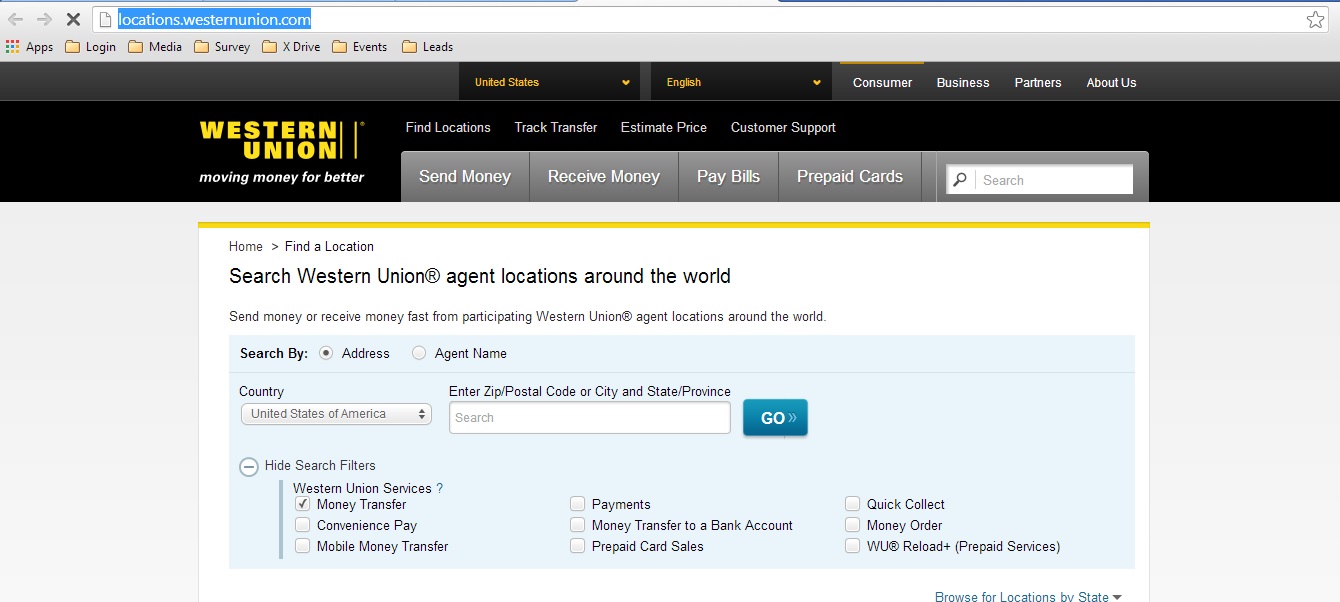Open the Receive Money menu
1340x602 pixels.
pyautogui.click(x=604, y=177)
